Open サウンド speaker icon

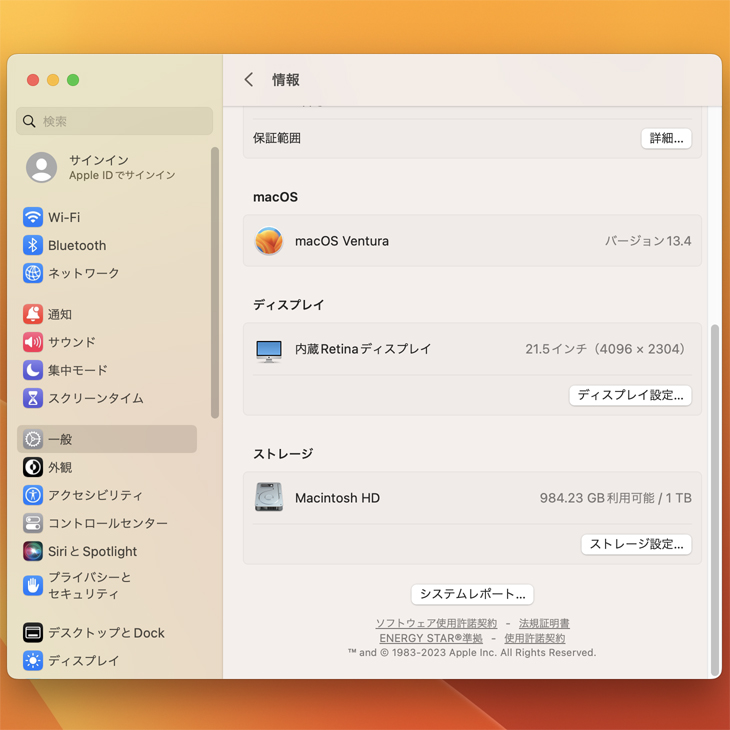(x=33, y=342)
